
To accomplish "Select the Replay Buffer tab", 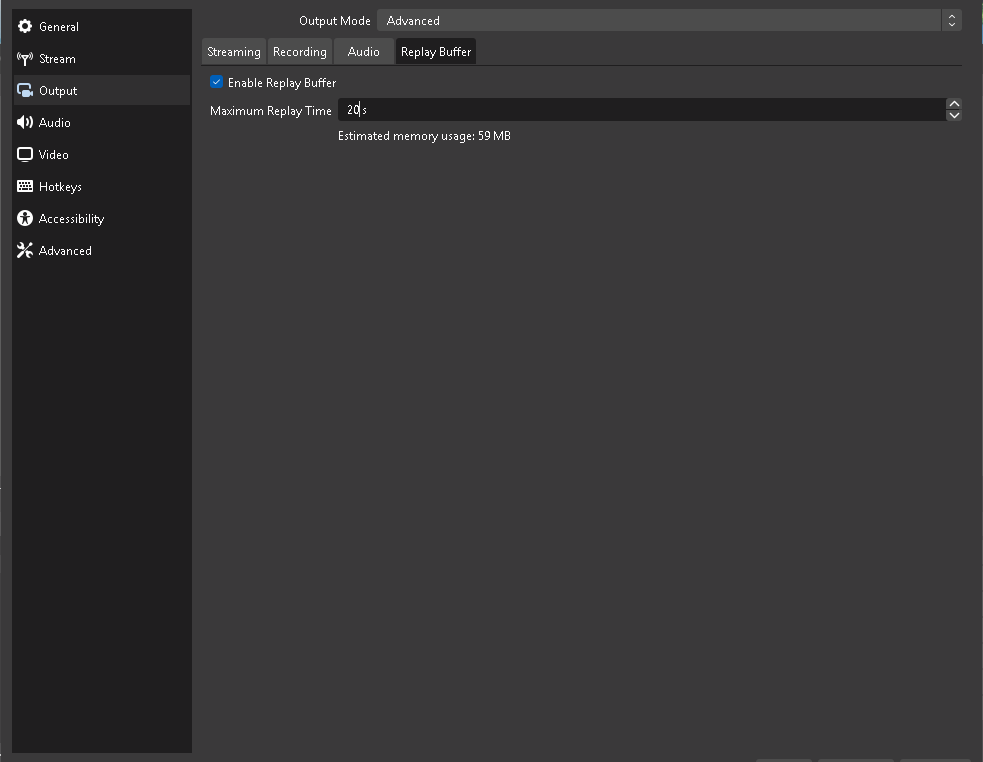I will pos(436,51).
